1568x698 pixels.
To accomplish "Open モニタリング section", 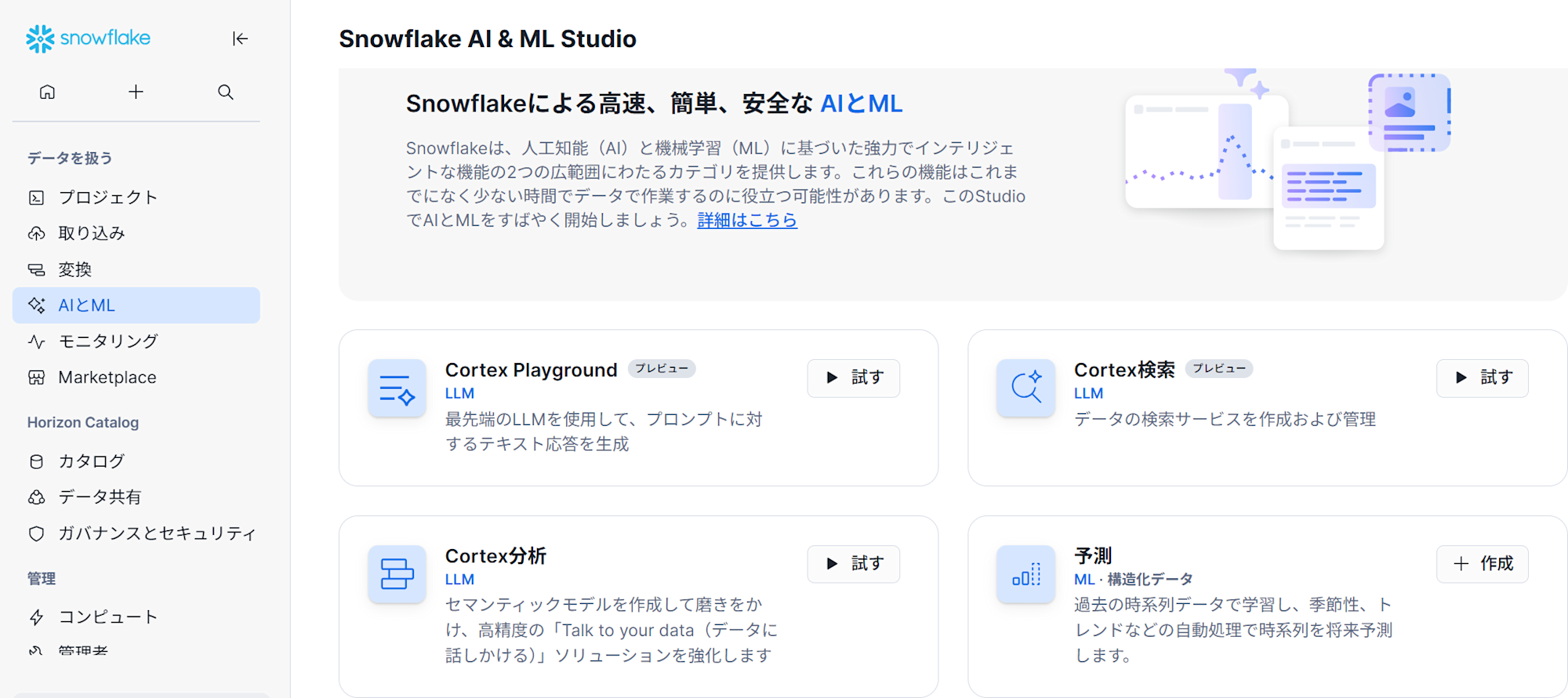I will (x=136, y=341).
